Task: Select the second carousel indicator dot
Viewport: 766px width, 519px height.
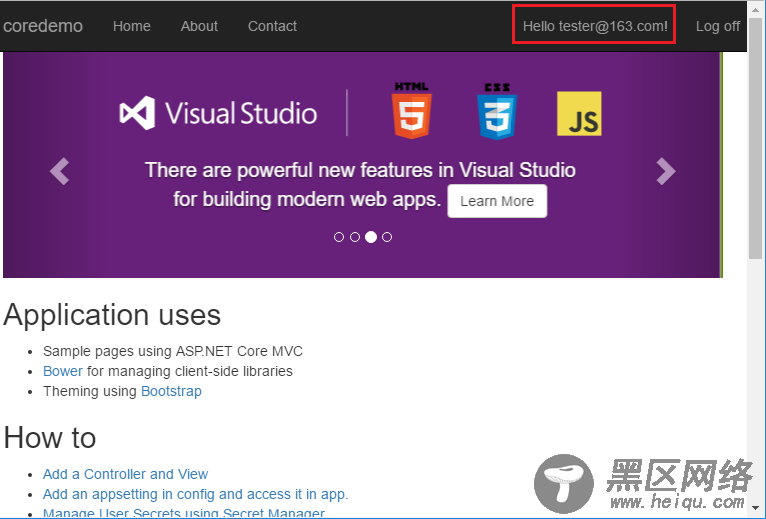Action: coord(355,237)
